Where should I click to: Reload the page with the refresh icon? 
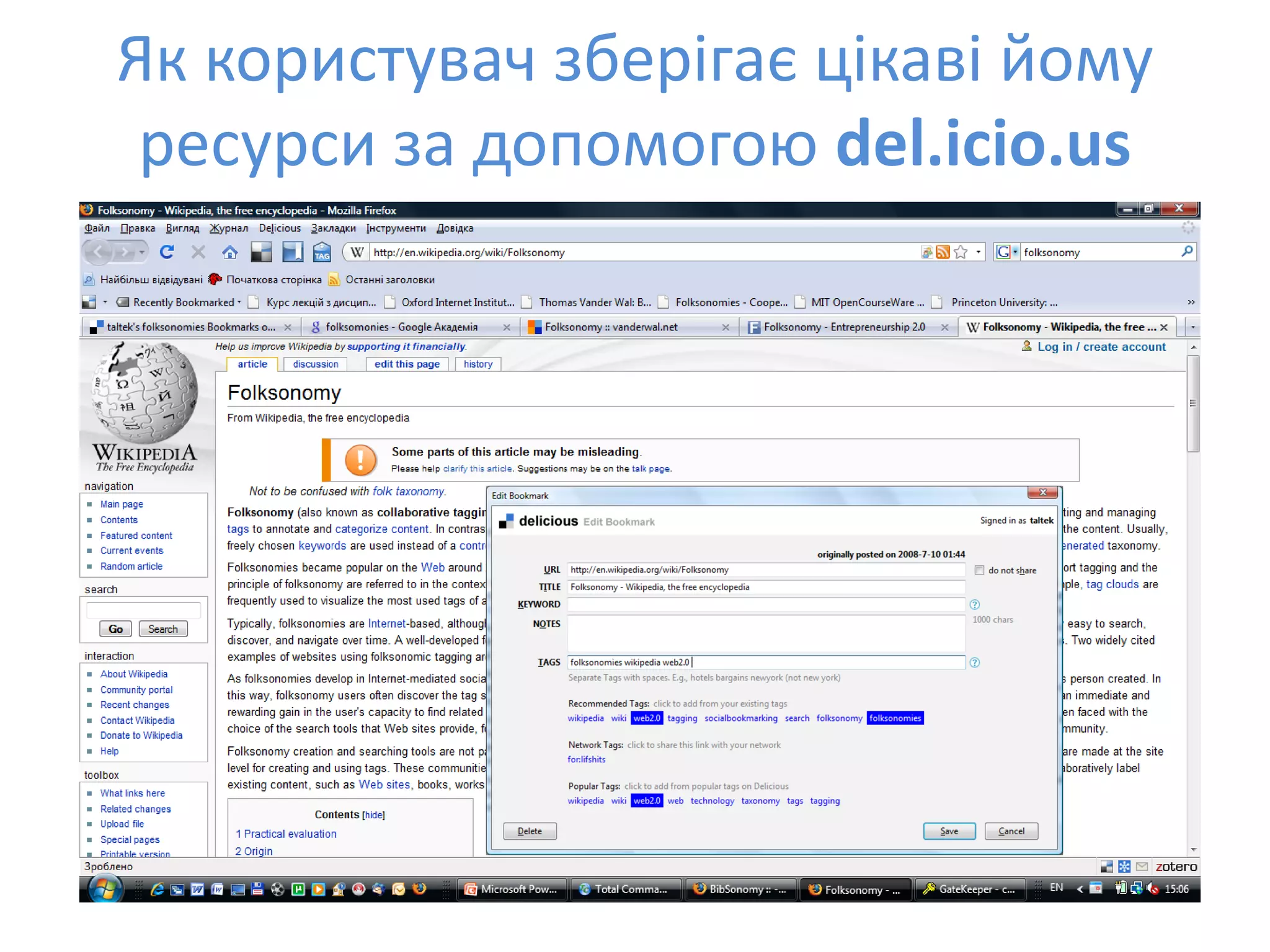(x=166, y=252)
